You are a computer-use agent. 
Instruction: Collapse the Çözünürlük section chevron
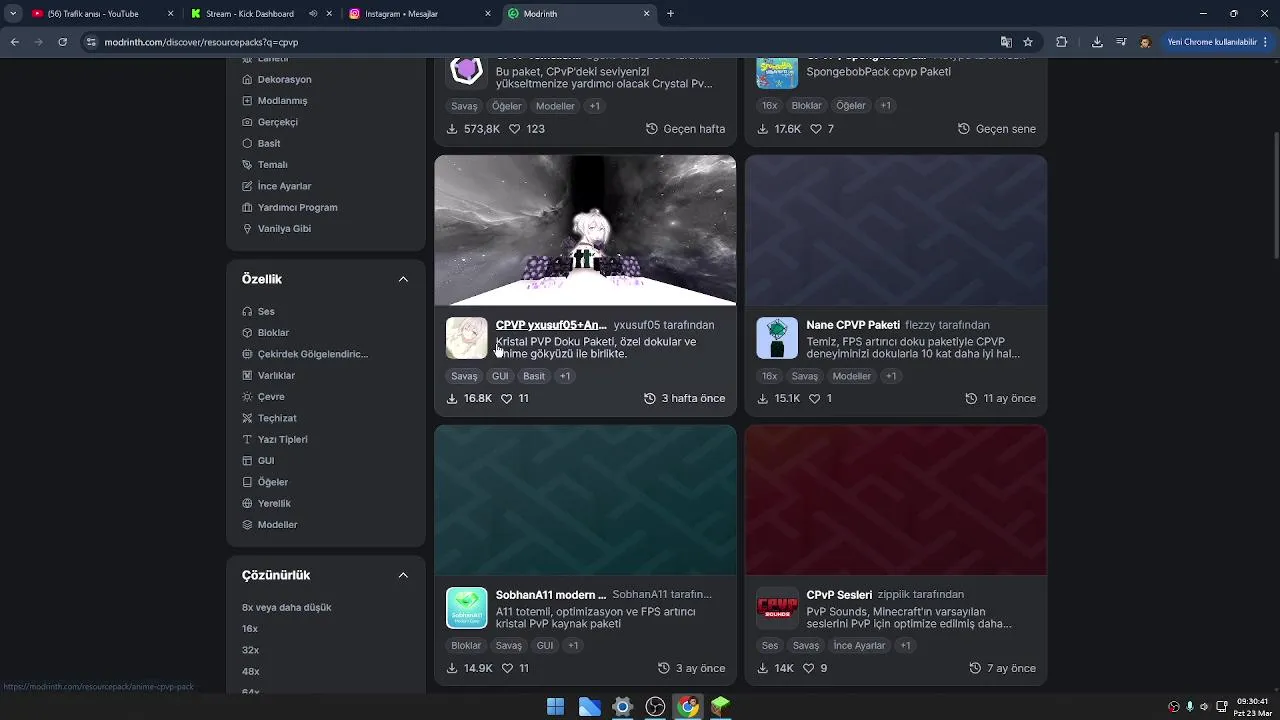(x=403, y=575)
